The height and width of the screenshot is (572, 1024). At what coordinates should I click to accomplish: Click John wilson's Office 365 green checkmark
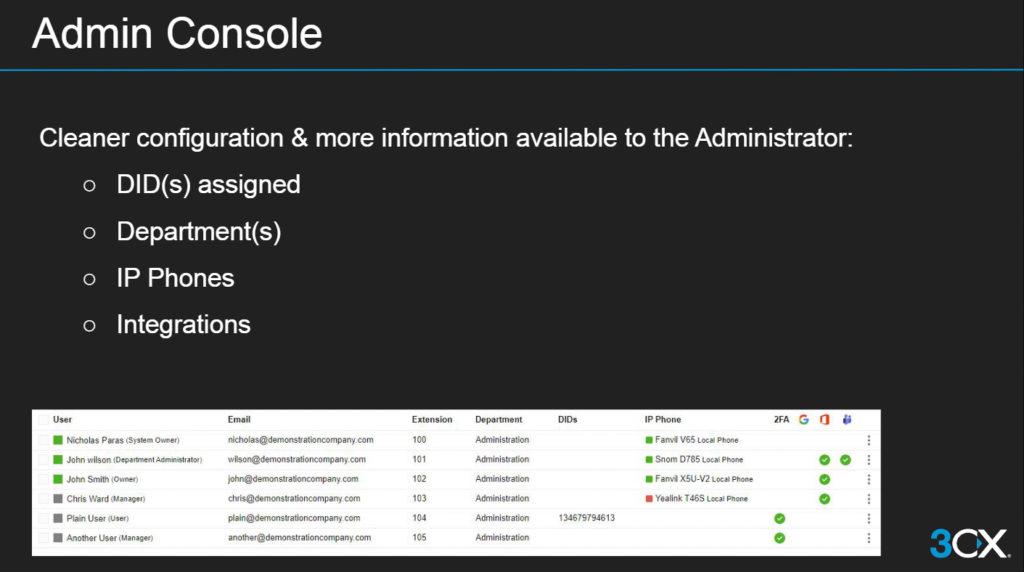click(824, 460)
